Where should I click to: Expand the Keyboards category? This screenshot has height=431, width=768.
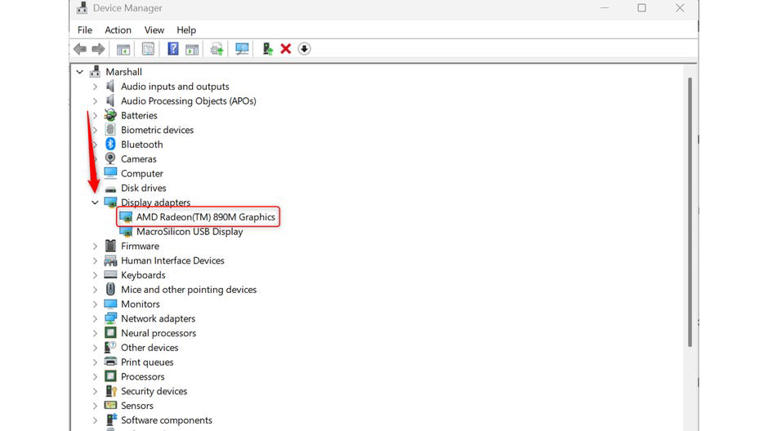pos(96,275)
